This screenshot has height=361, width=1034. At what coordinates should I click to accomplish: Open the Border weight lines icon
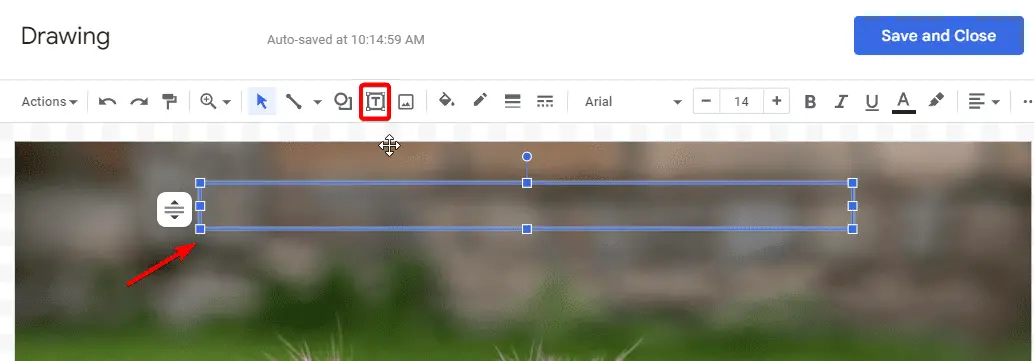512,101
